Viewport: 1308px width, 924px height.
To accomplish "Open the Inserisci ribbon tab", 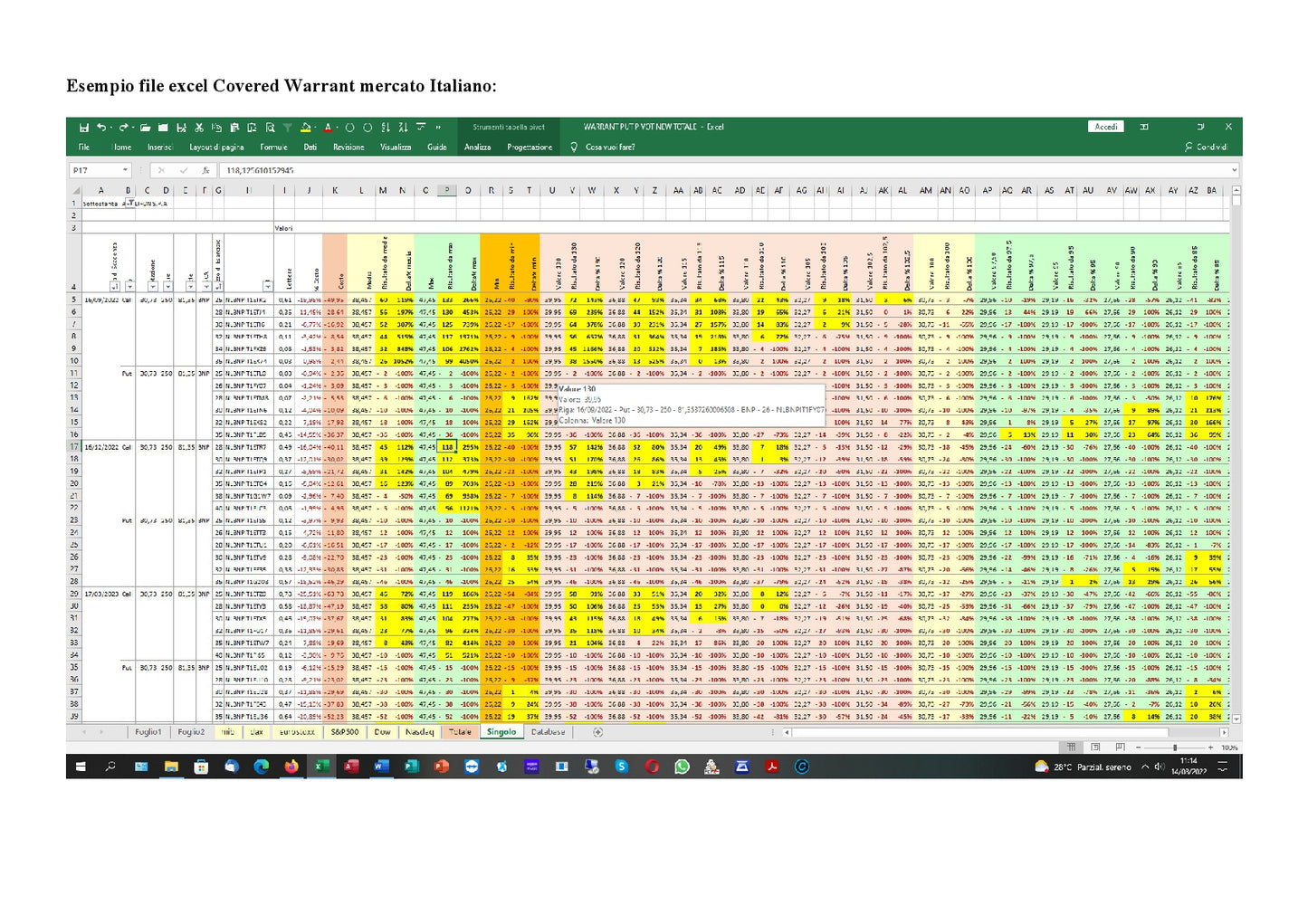I will [x=160, y=147].
